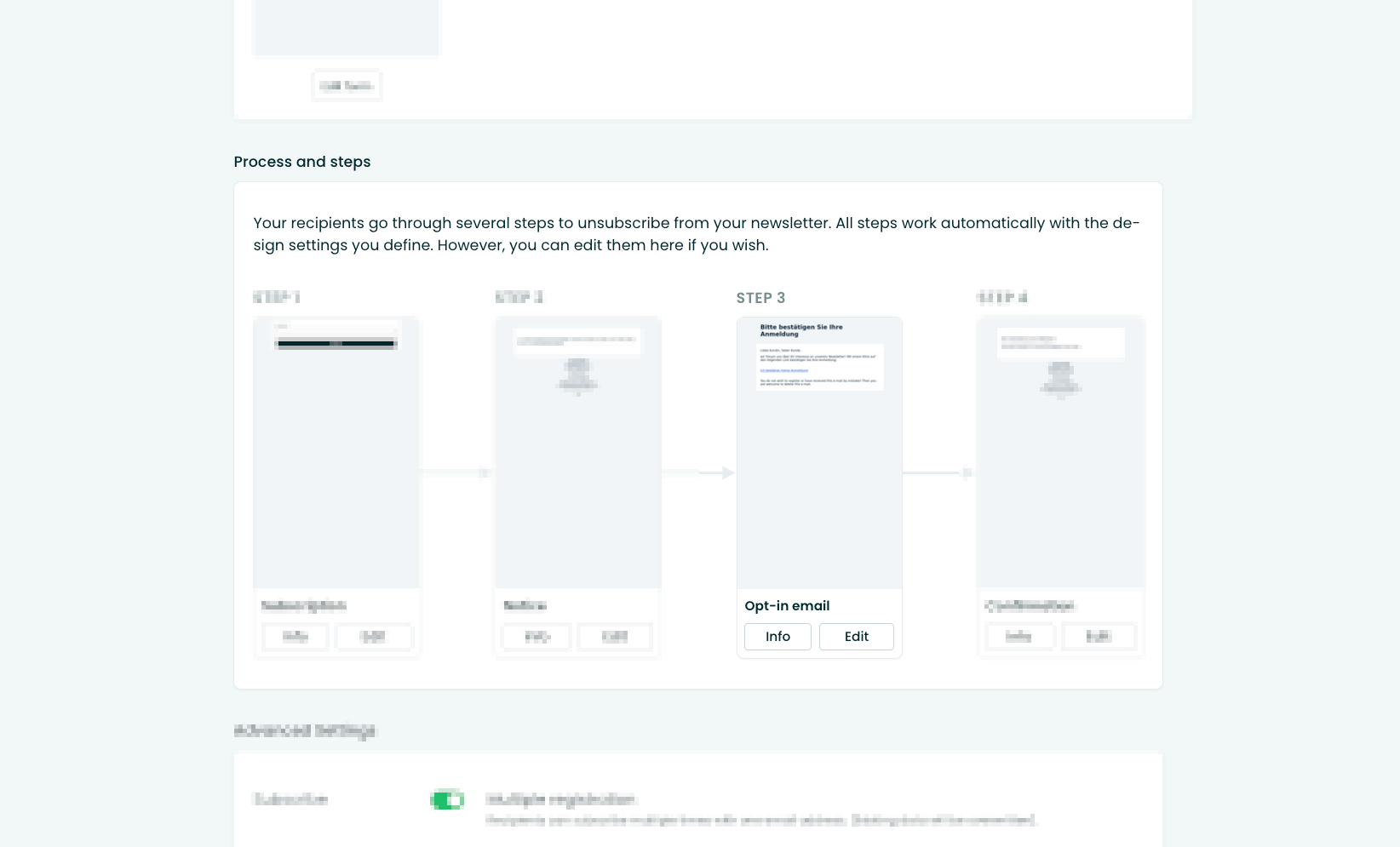Viewport: 1400px width, 847px height.
Task: Open the Step 1 preview thumbnail
Action: click(x=336, y=453)
